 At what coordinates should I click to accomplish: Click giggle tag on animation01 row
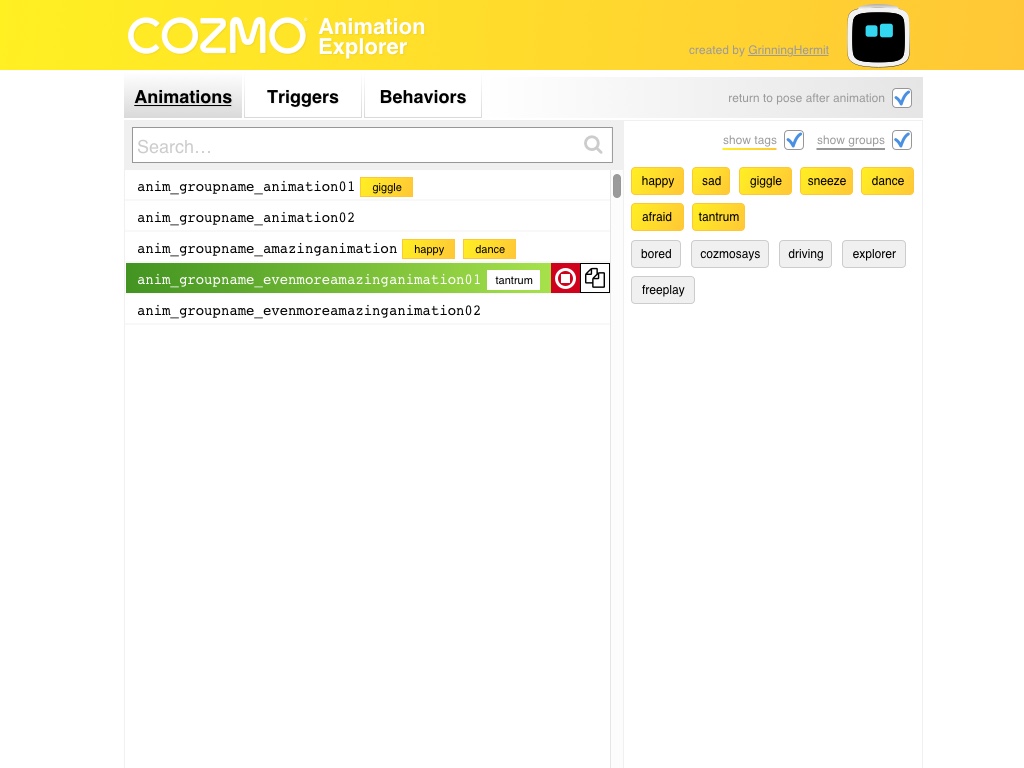386,187
